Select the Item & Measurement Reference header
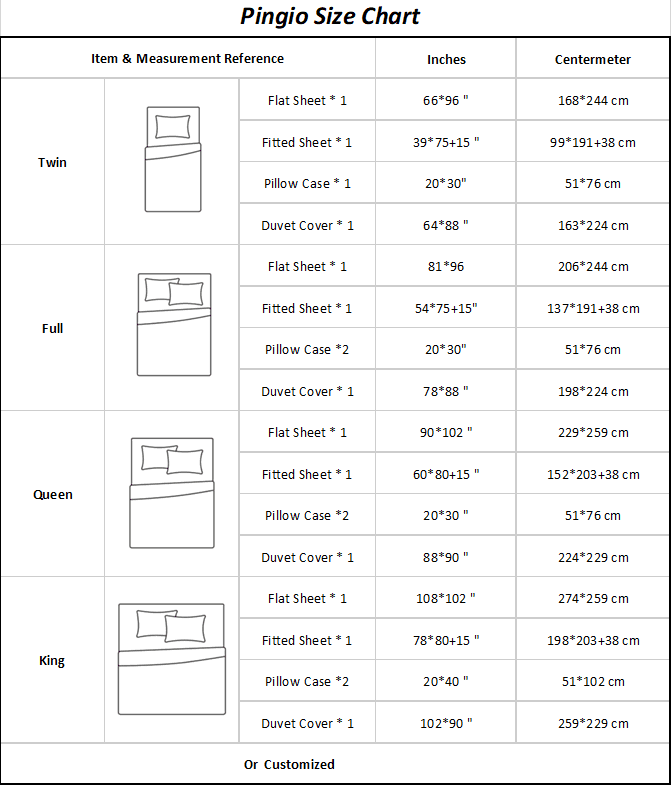The image size is (672, 786). tap(187, 59)
